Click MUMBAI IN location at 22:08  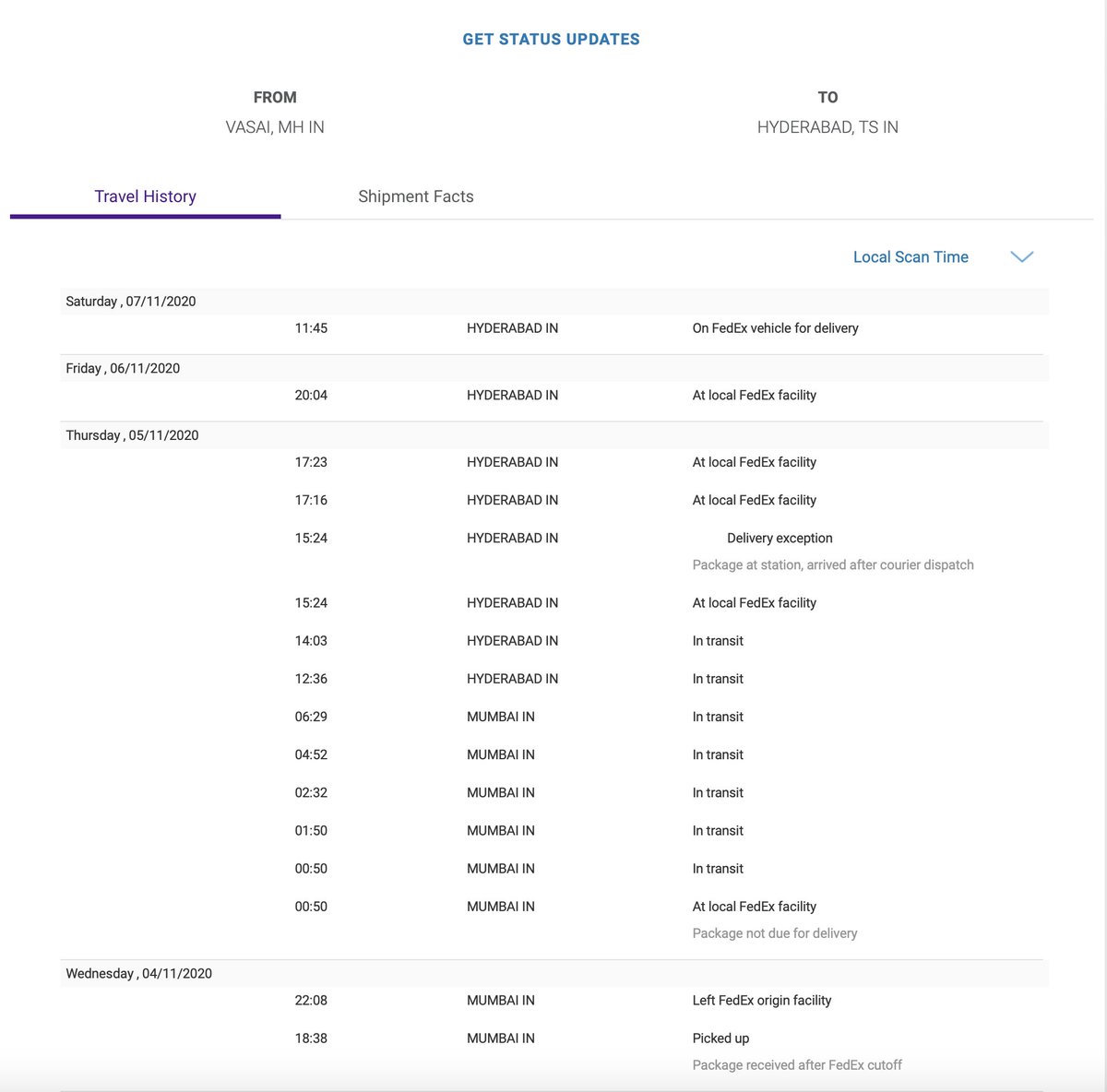point(501,1000)
